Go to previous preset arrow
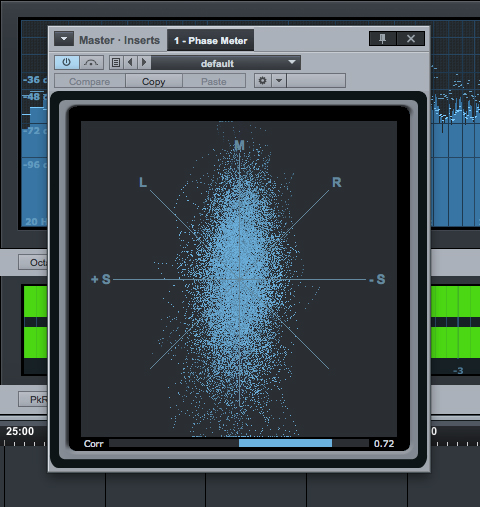Screen dimensions: 480x507 (130, 63)
